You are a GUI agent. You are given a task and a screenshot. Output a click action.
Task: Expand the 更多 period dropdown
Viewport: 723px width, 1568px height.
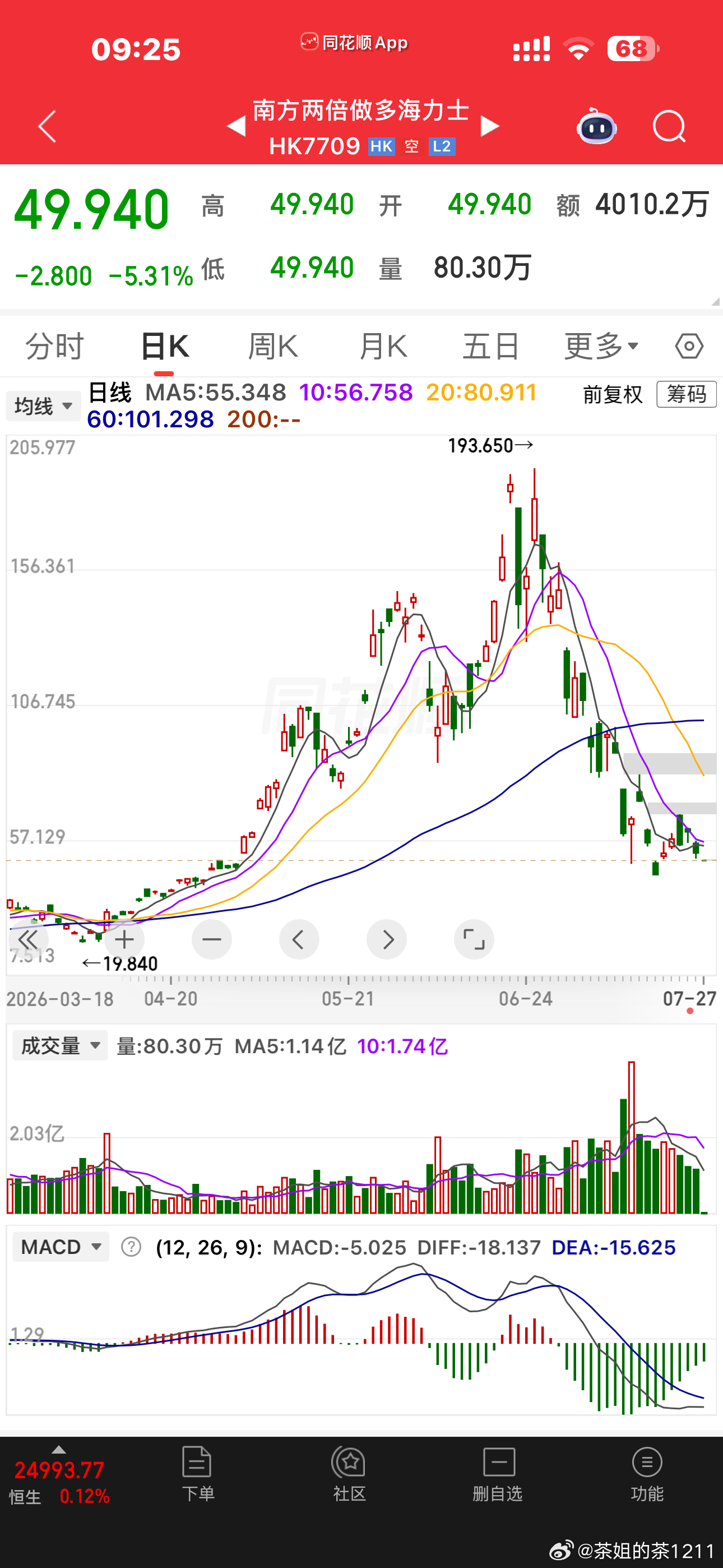pyautogui.click(x=601, y=347)
